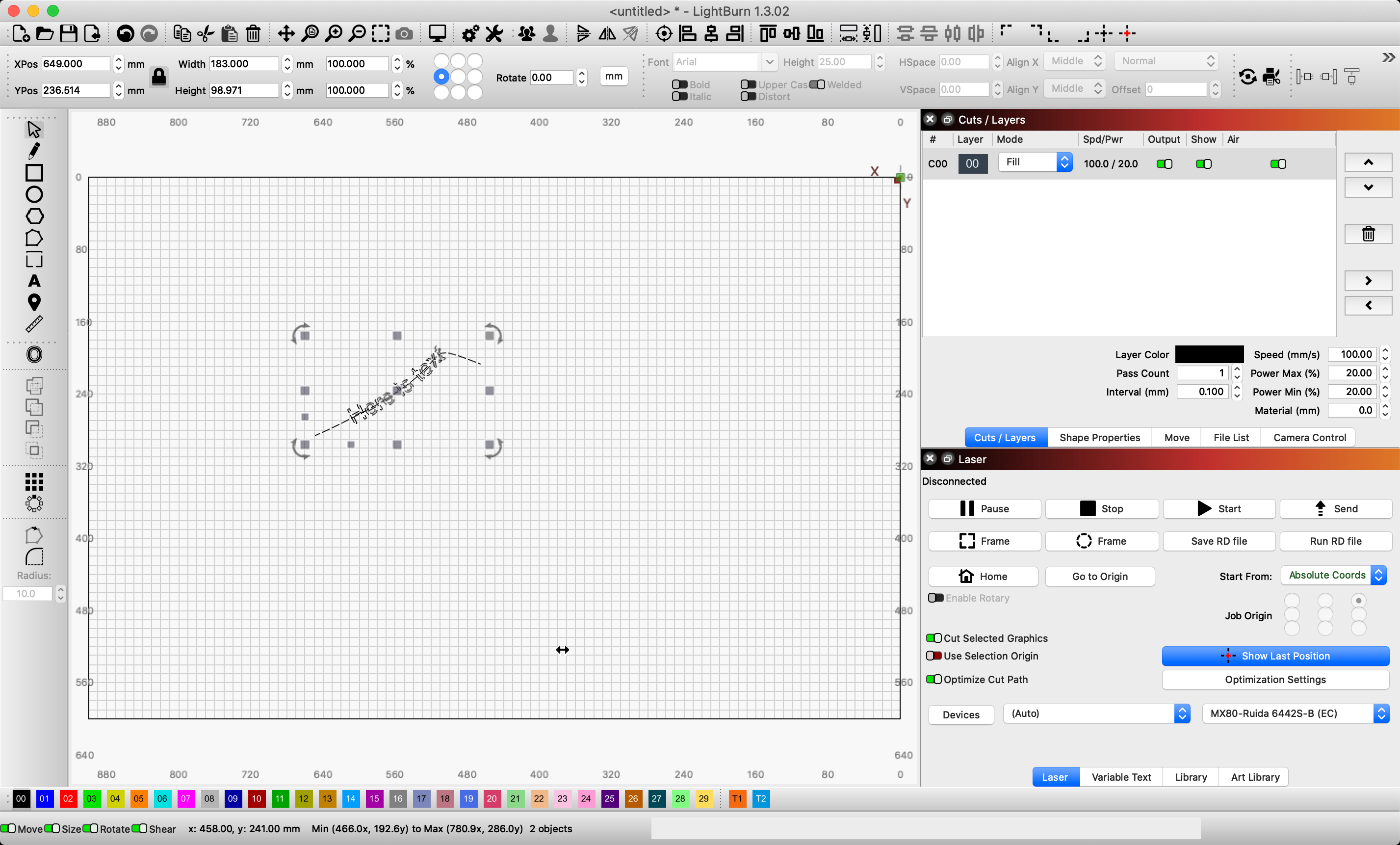Click the Open File folder icon

[x=45, y=33]
